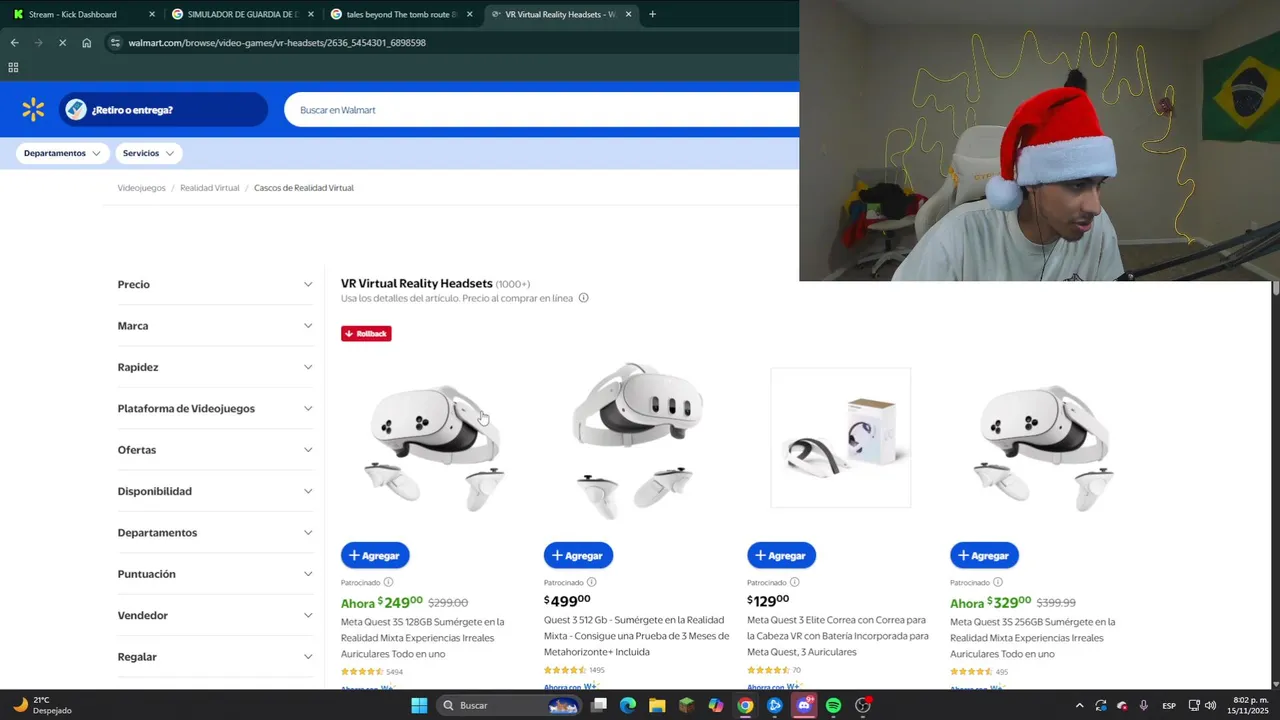The width and height of the screenshot is (1280, 720).
Task: Open the Departamentos dropdown in header
Action: [x=62, y=153]
